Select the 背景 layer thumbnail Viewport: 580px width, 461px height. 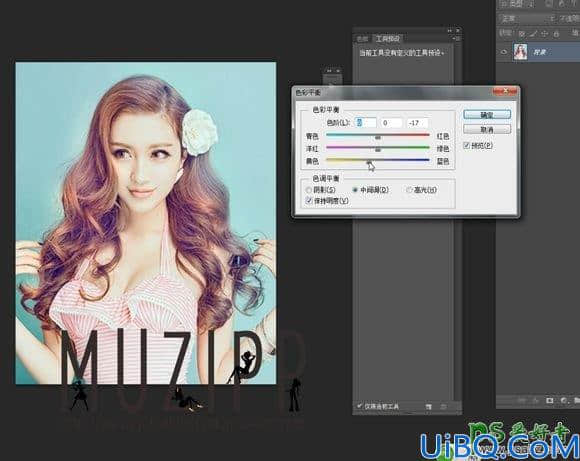[520, 52]
